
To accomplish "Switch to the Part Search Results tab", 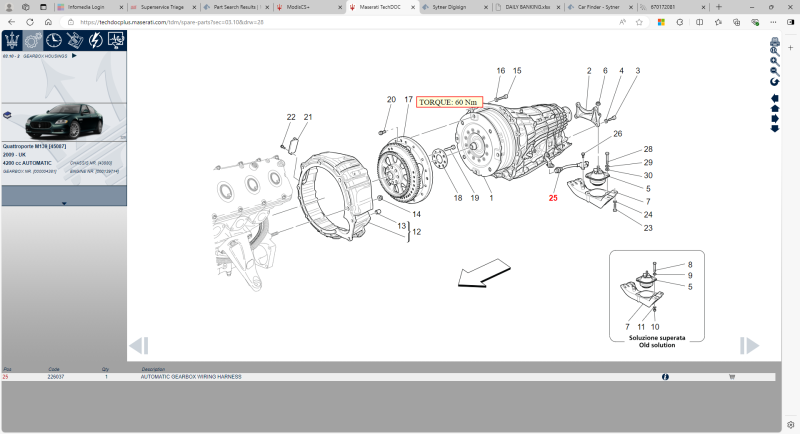I will pos(237,7).
